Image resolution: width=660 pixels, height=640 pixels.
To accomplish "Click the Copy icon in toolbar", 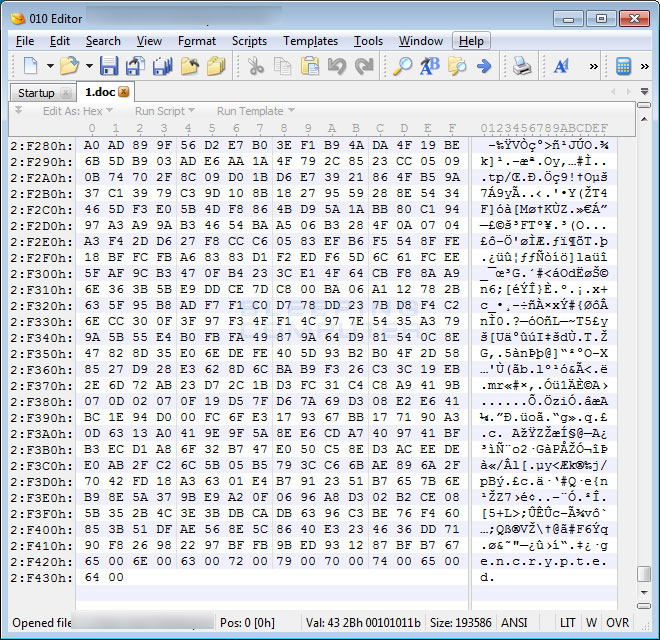I will [x=282, y=66].
